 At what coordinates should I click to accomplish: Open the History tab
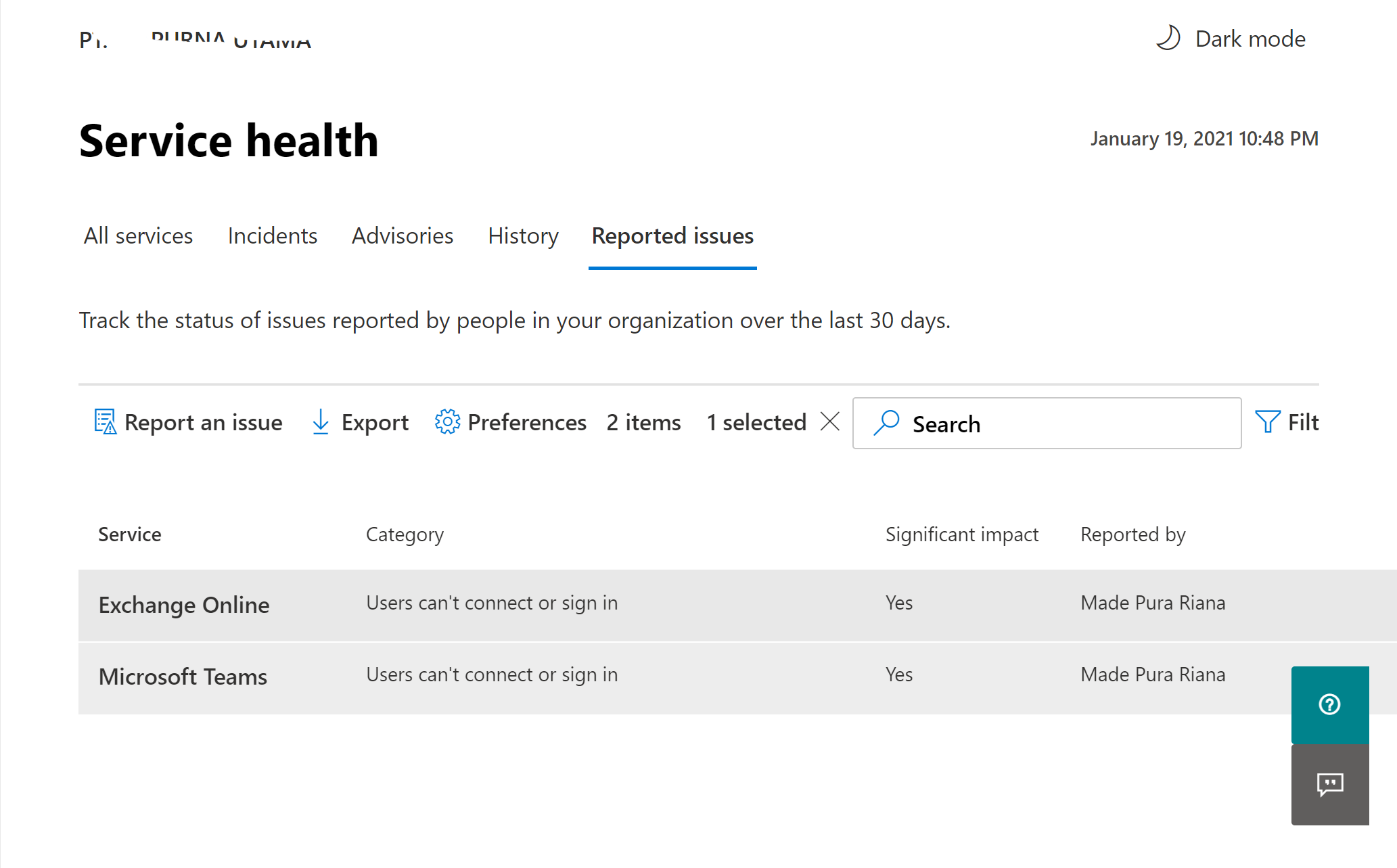click(x=523, y=235)
